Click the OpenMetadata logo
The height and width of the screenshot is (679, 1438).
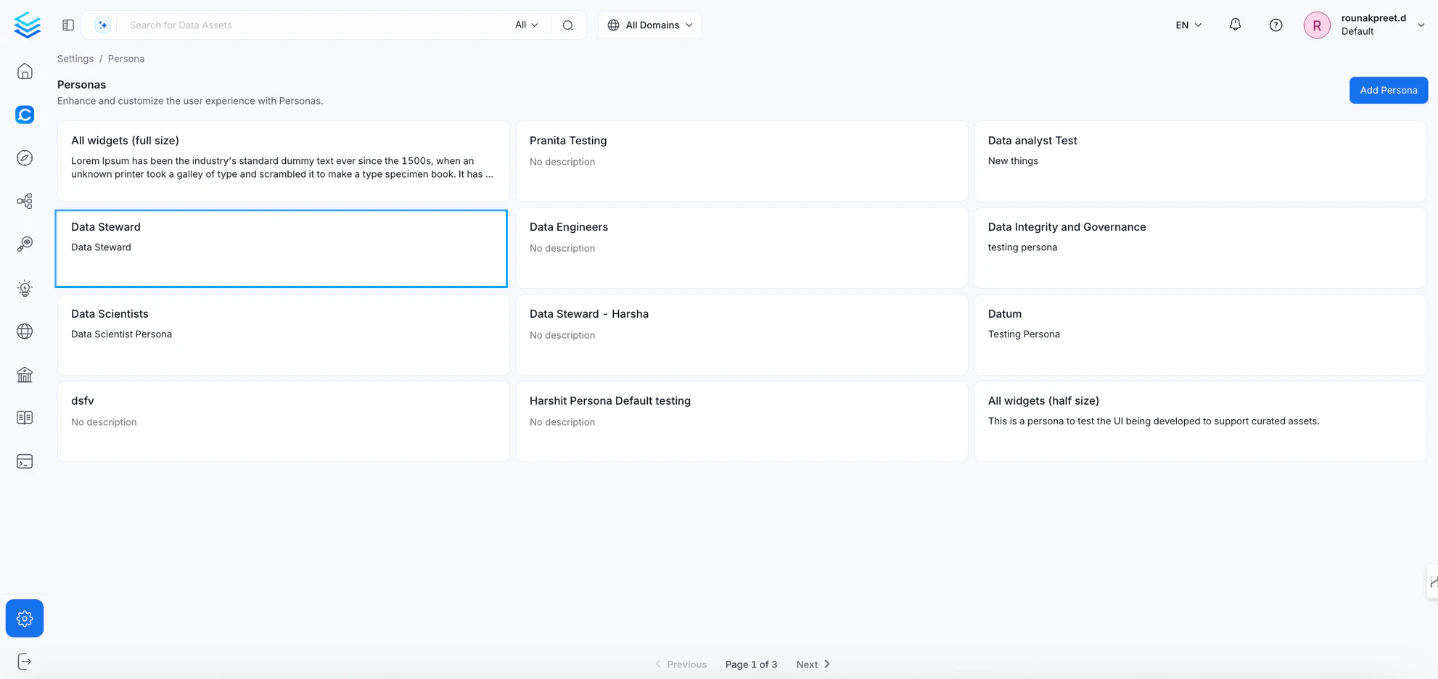coord(27,25)
